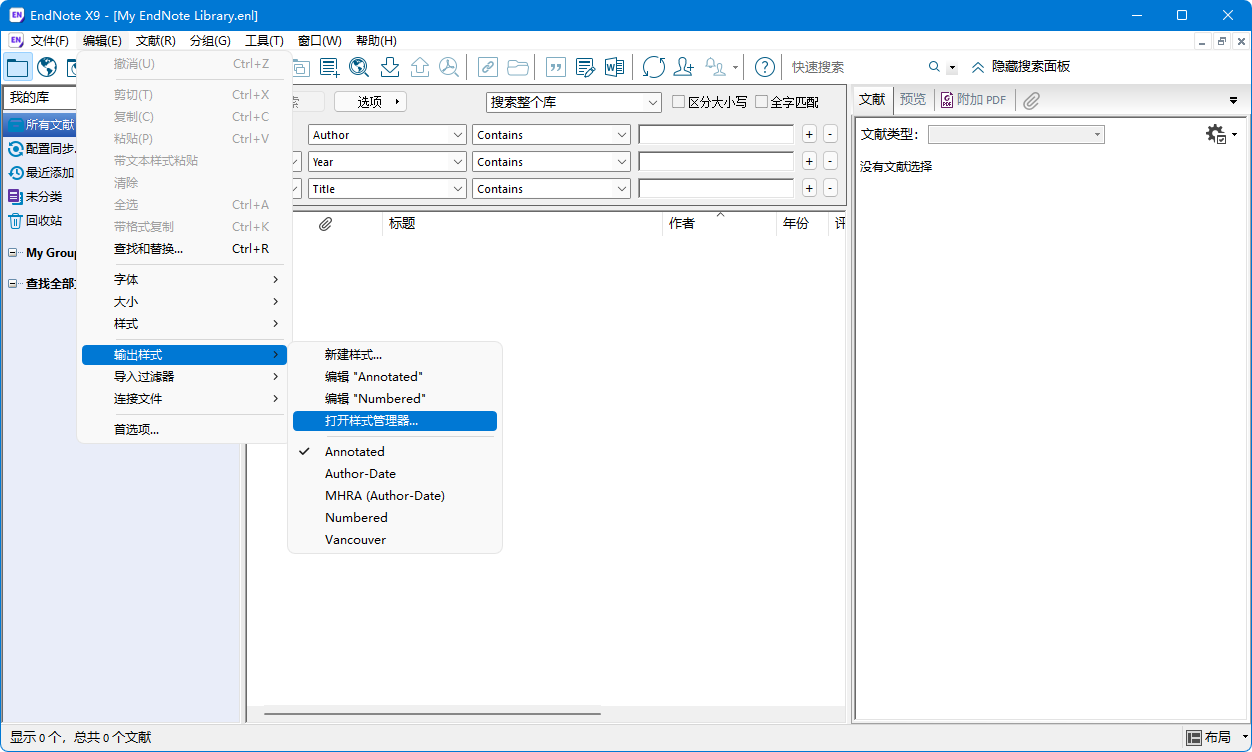Screen dimensions: 1252x752
Task: Enable the 区分大小写 checkbox
Action: pos(677,102)
